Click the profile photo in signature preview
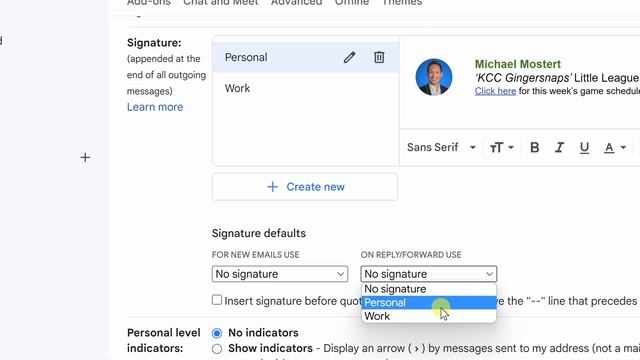This screenshot has height=360, width=640. tap(433, 77)
